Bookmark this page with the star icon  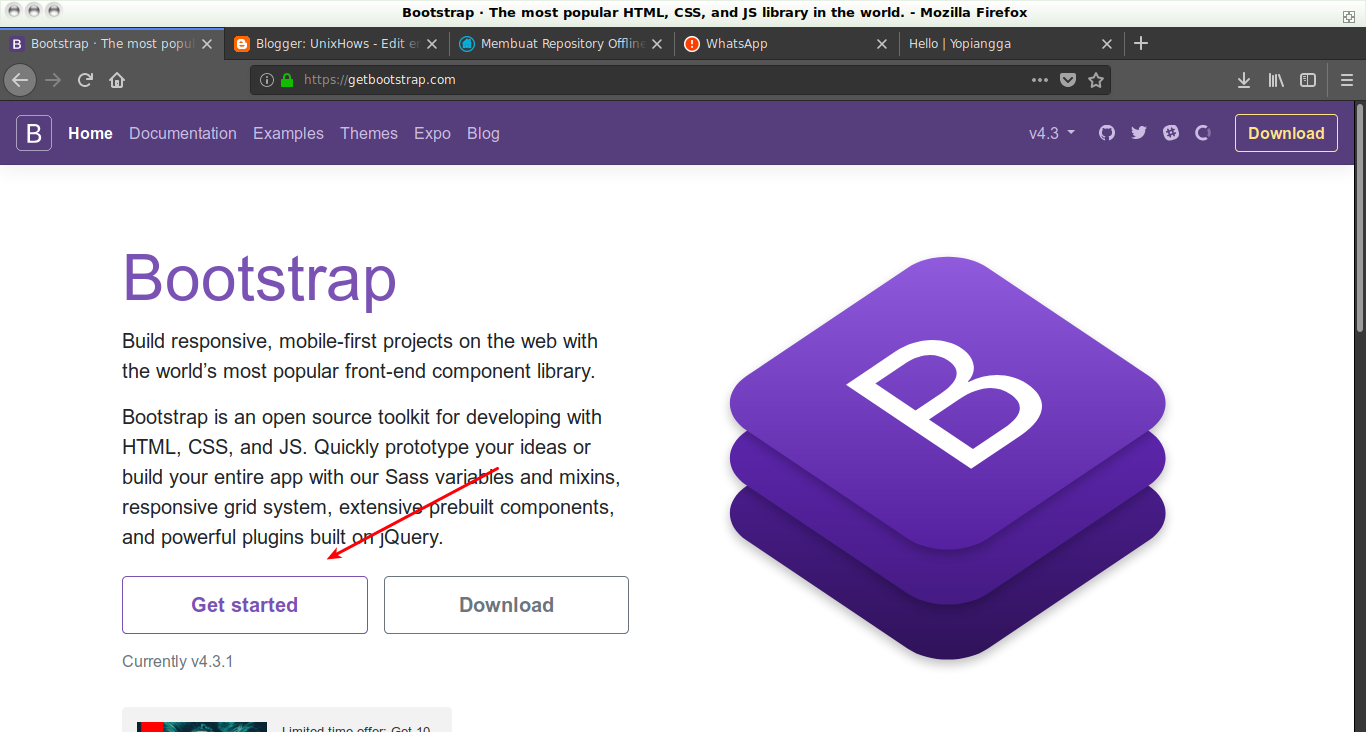[x=1096, y=79]
